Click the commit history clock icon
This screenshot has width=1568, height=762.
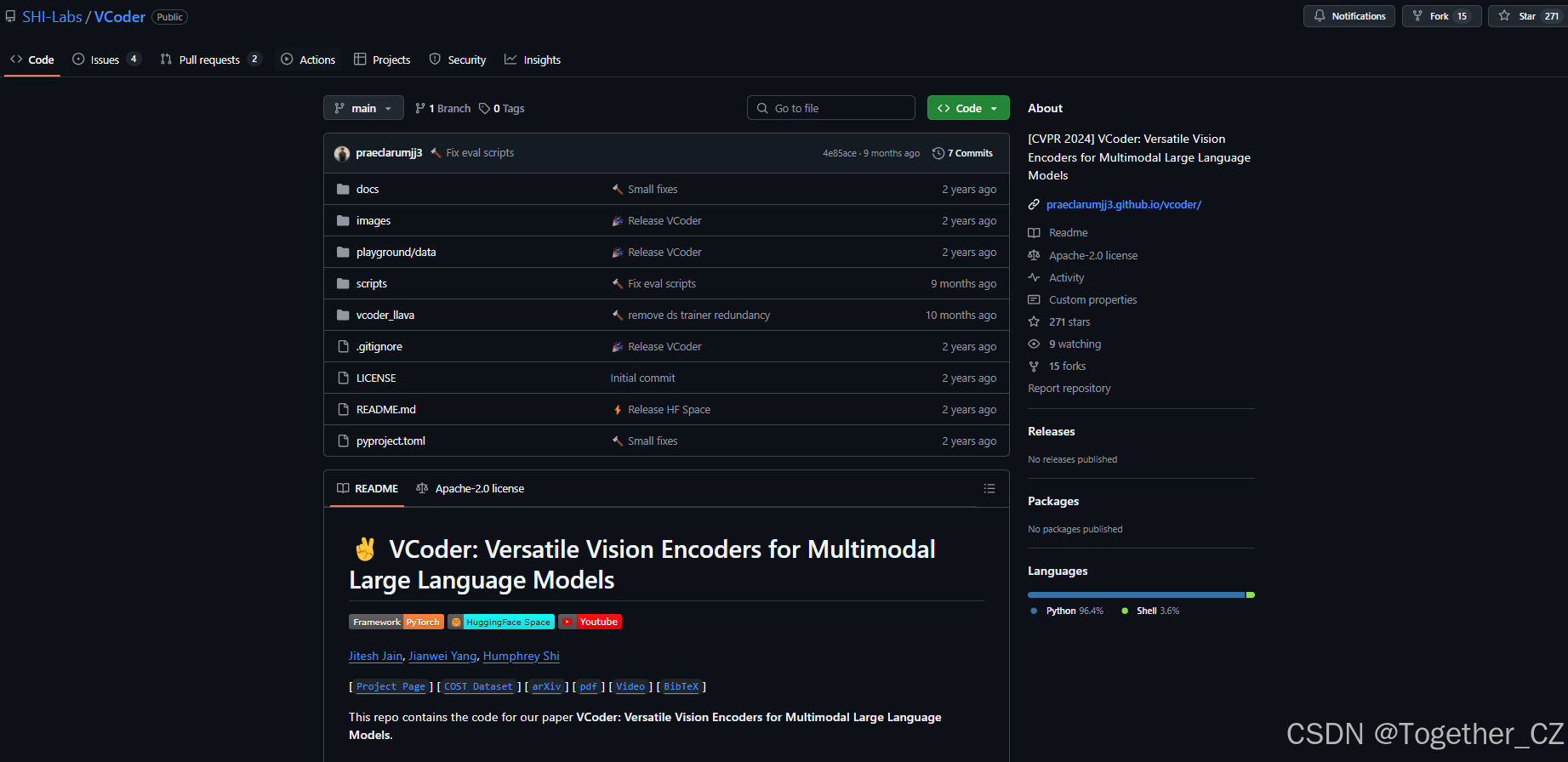(938, 153)
